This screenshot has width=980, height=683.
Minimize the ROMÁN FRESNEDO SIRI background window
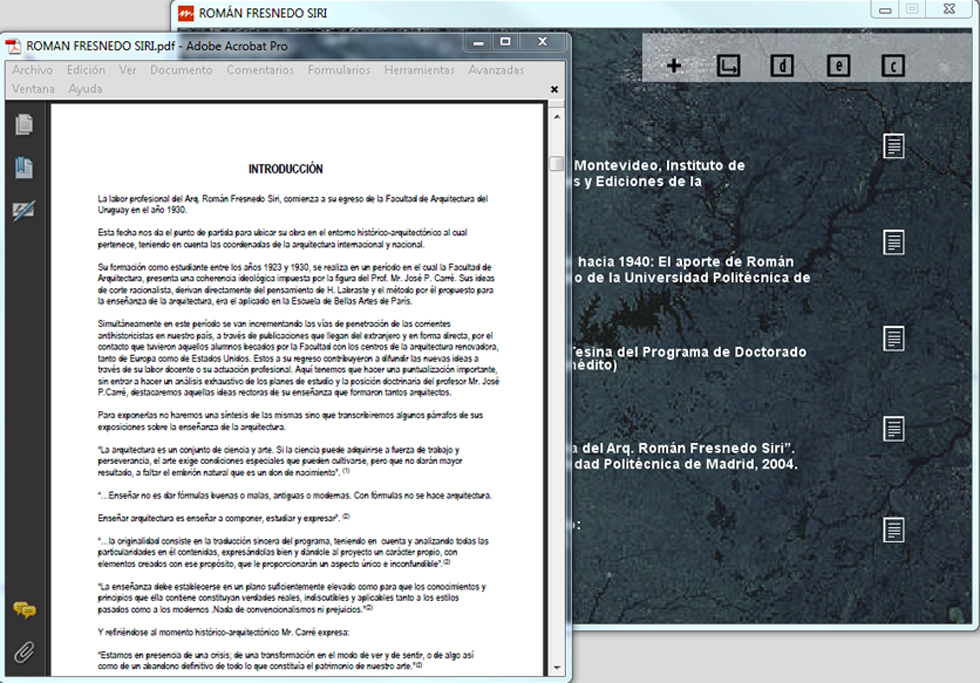pyautogui.click(x=885, y=9)
